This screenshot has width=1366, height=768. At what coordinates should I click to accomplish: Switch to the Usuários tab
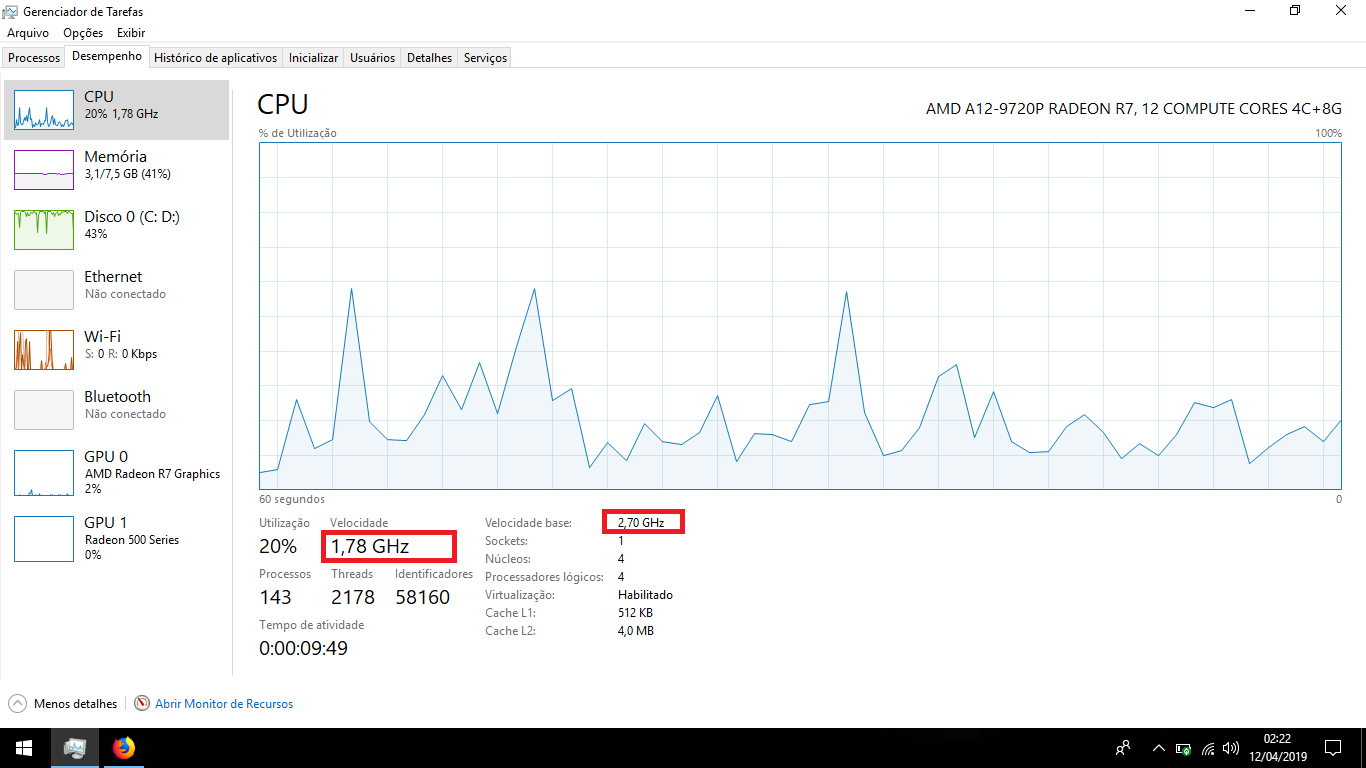(x=373, y=58)
